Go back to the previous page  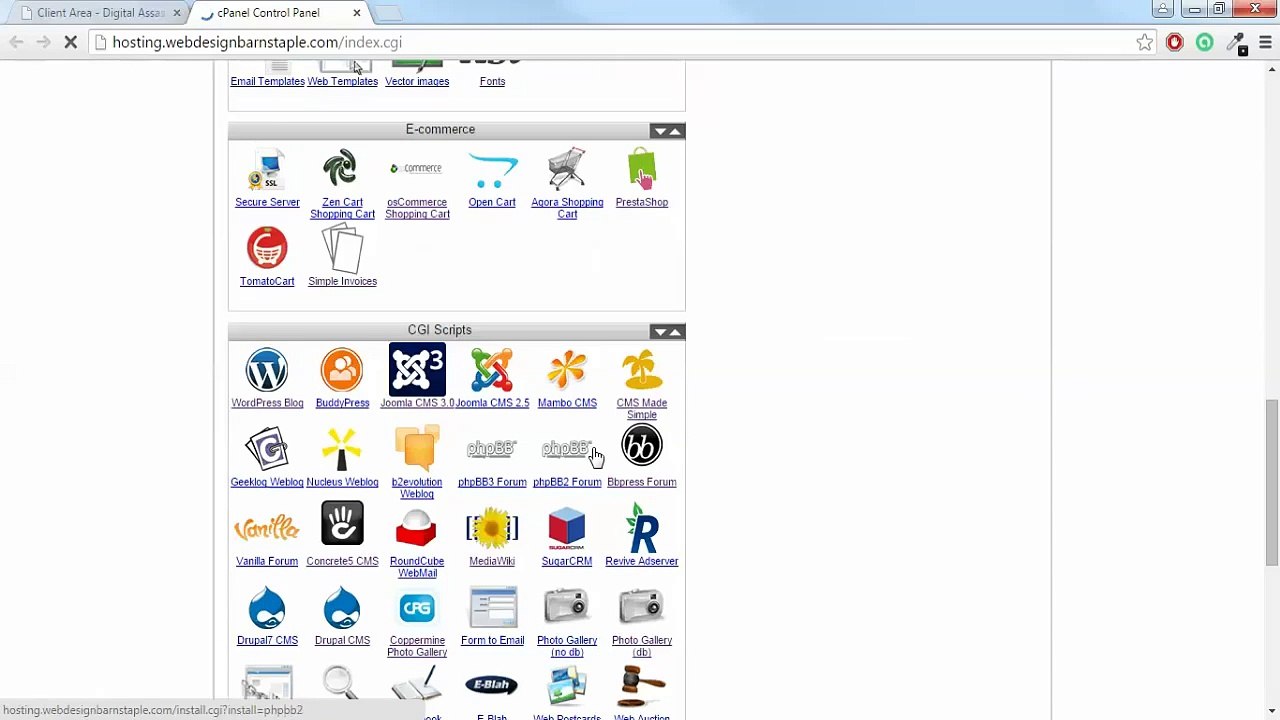pyautogui.click(x=16, y=42)
